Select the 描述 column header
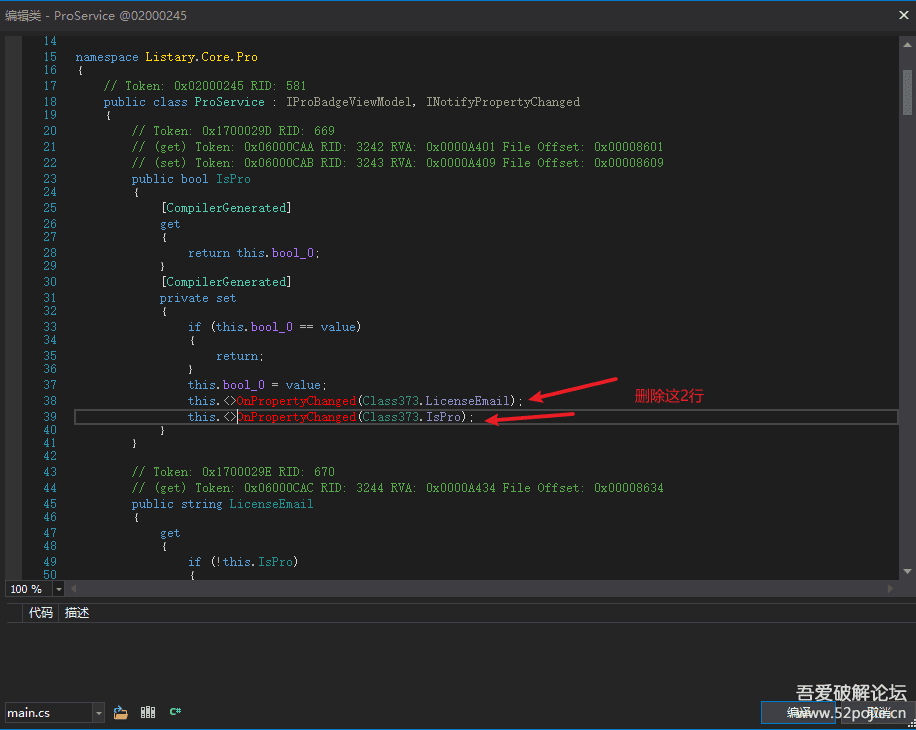Viewport: 916px width, 730px height. click(x=77, y=612)
